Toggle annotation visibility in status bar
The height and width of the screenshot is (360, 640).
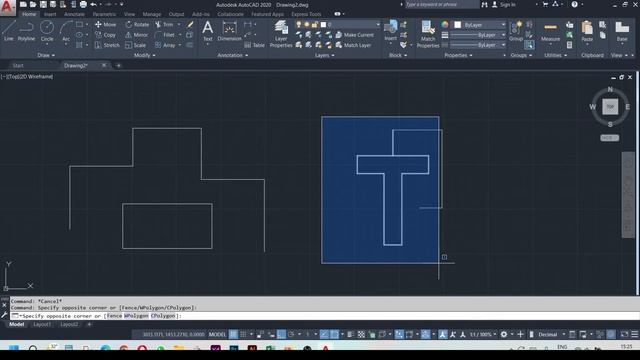[442, 334]
